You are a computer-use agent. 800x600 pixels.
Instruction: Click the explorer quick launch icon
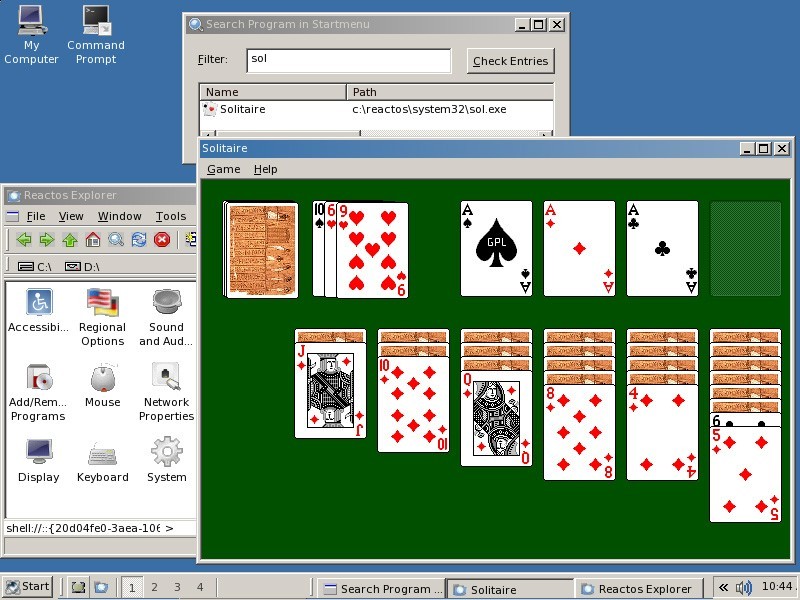(x=101, y=587)
